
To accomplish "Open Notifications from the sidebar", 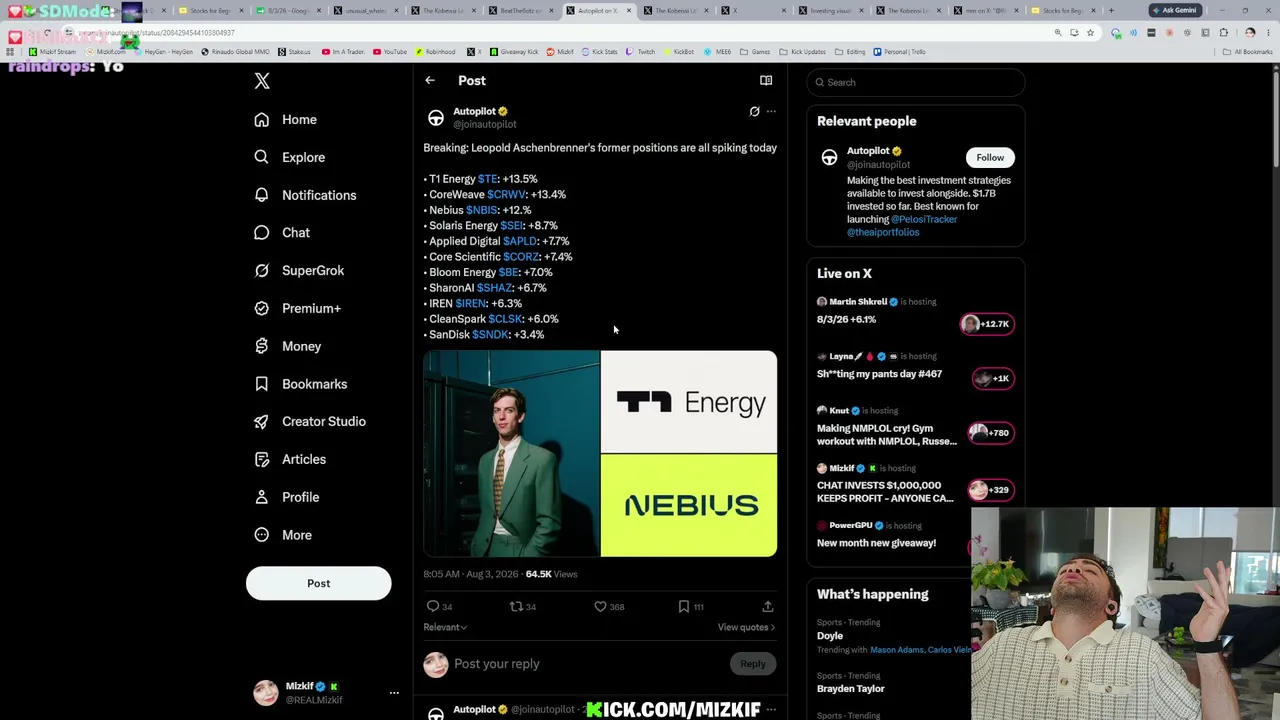I will click(x=305, y=195).
